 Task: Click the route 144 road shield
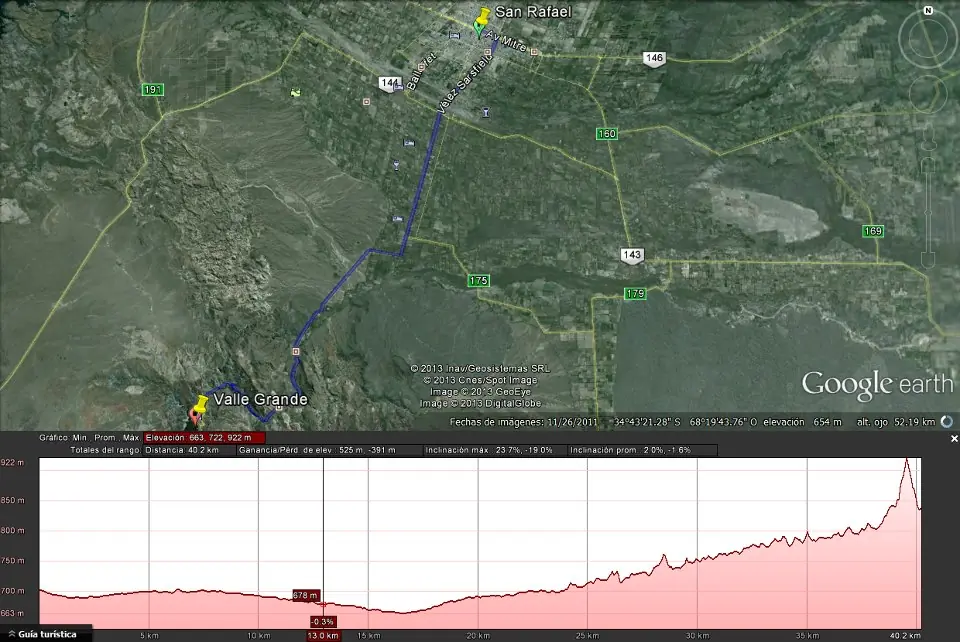tap(390, 83)
